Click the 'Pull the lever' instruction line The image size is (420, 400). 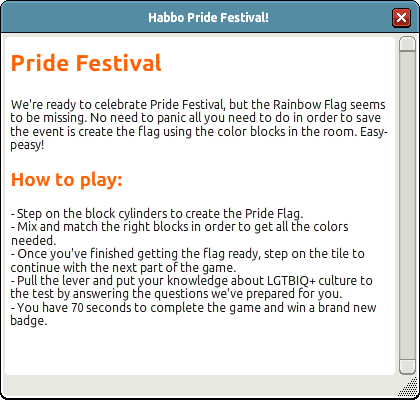pos(191,287)
